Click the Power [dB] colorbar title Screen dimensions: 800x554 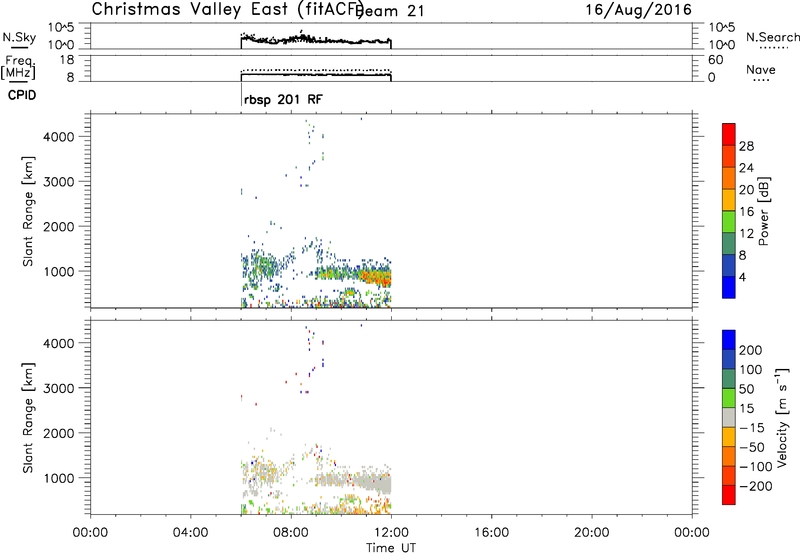point(763,211)
